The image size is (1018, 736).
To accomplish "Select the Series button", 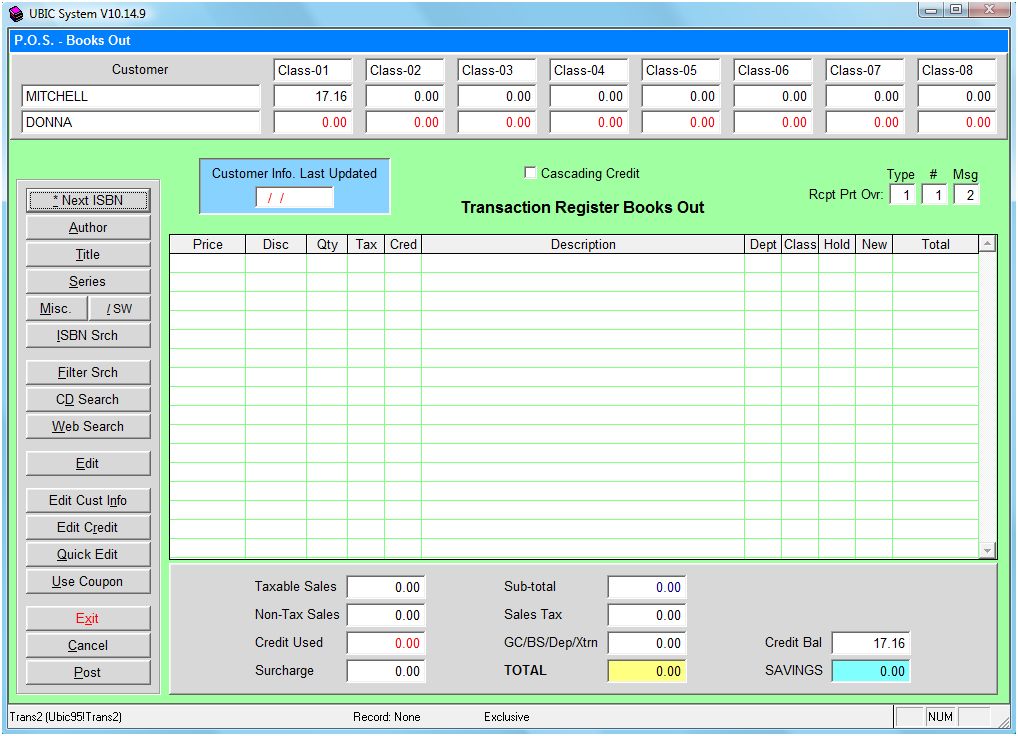I will pos(88,282).
